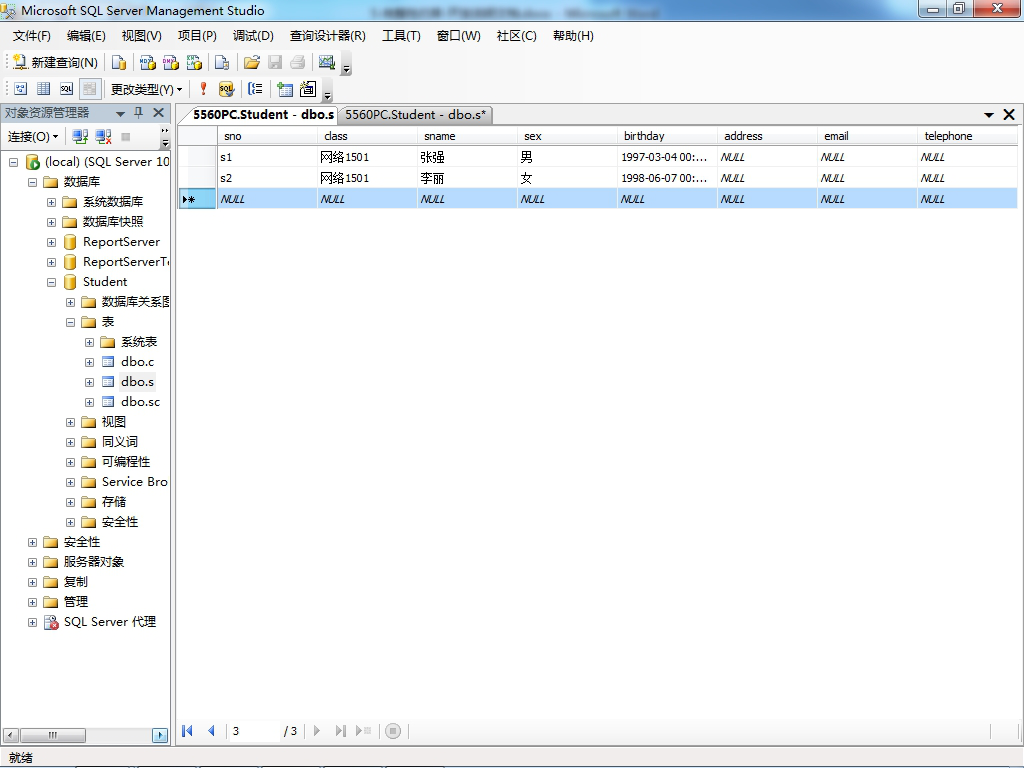This screenshot has height=768, width=1024.
Task: Click the Database Engine Query icon
Action: pos(119,62)
